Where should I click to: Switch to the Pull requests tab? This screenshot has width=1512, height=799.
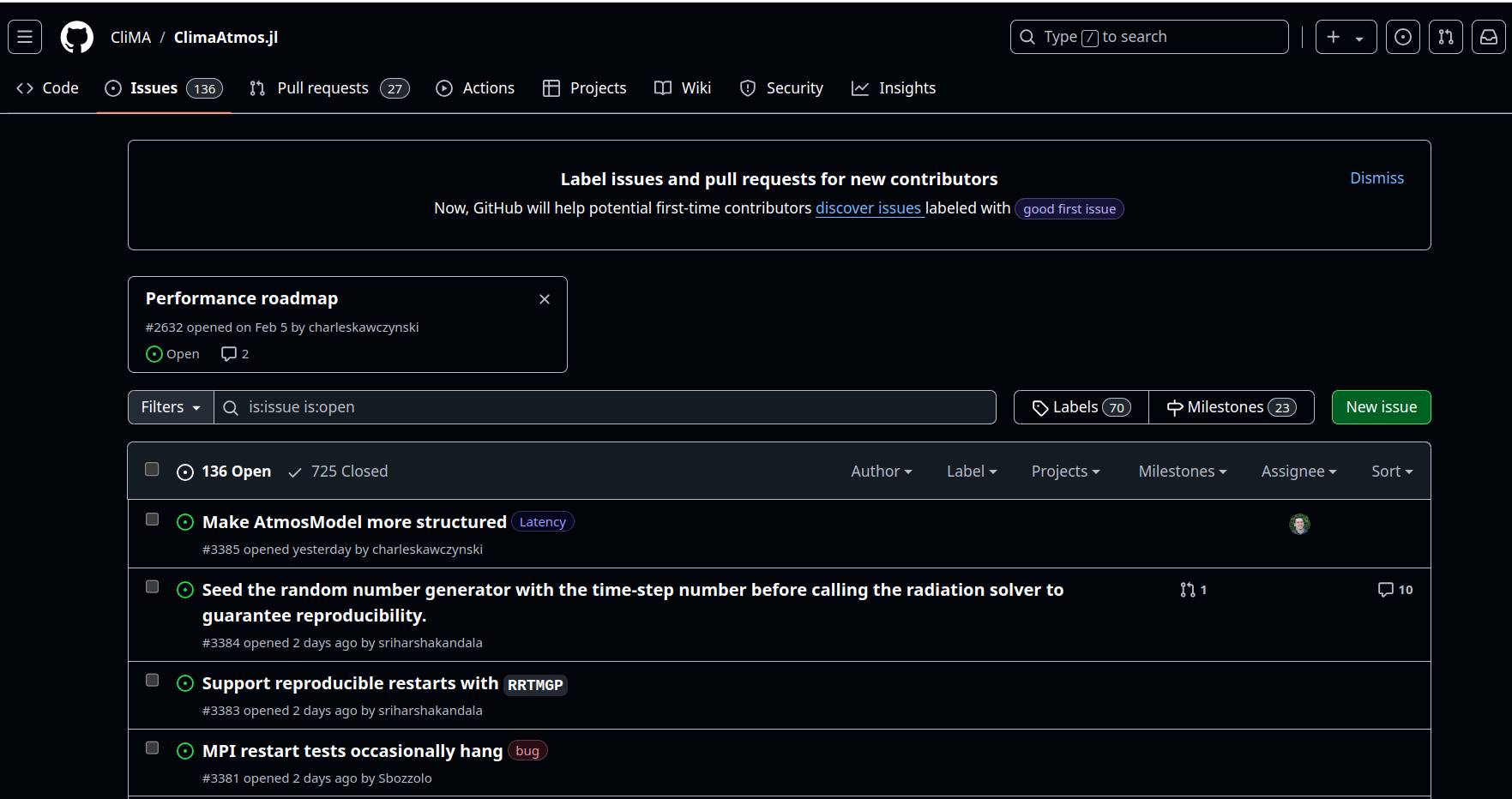[x=329, y=88]
